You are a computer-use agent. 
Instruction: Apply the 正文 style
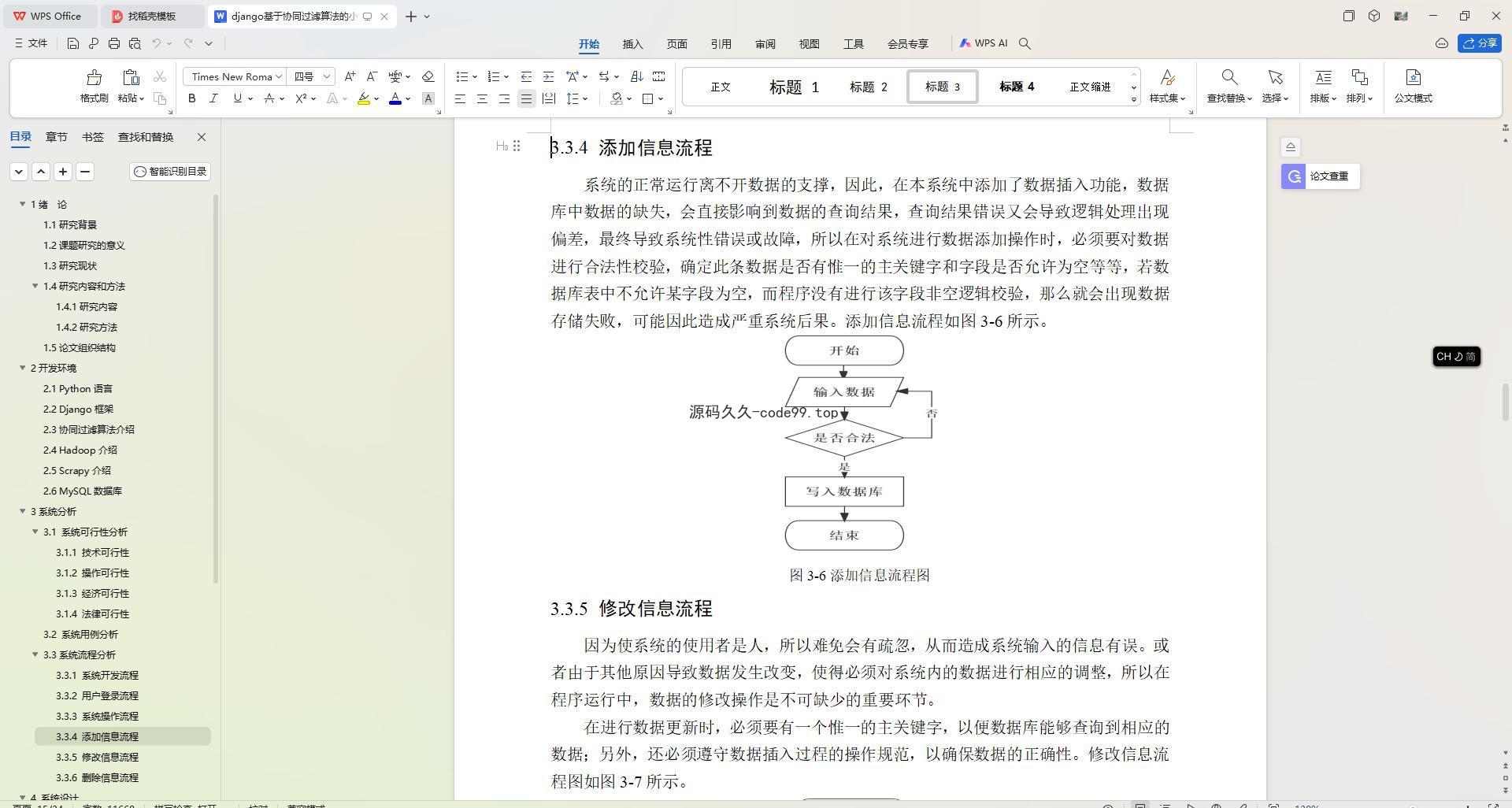pos(721,87)
